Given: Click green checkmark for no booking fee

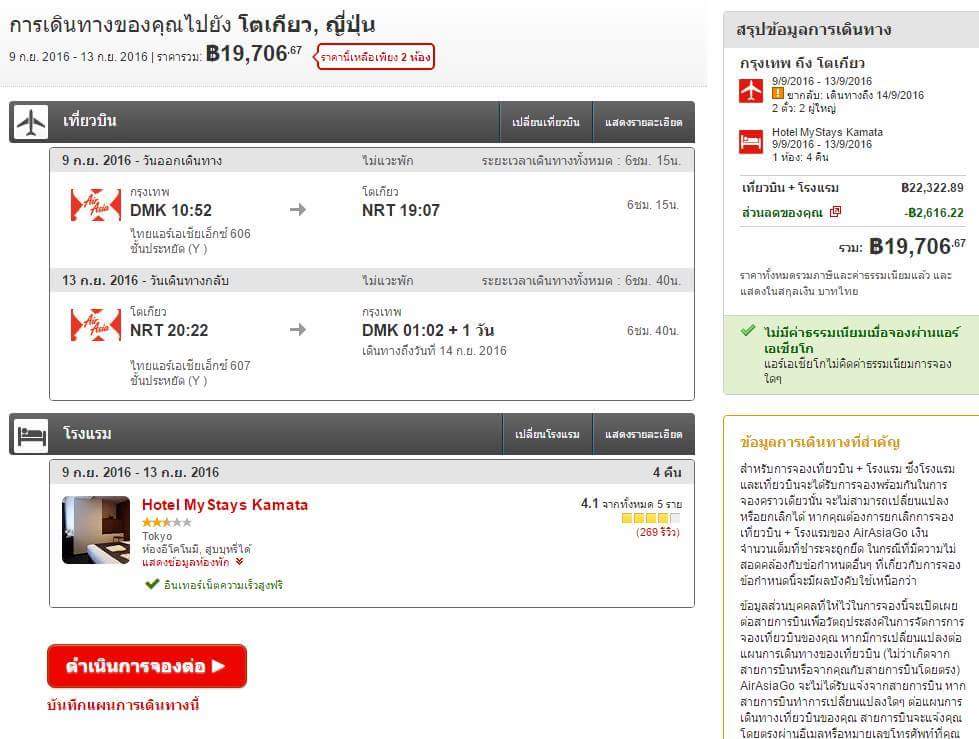Looking at the screenshot, I should [x=747, y=331].
